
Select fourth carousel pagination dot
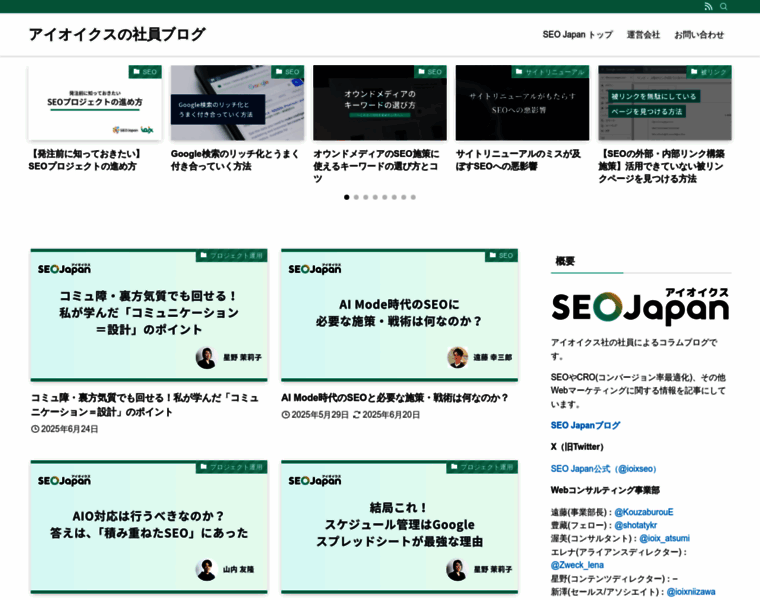coord(375,197)
